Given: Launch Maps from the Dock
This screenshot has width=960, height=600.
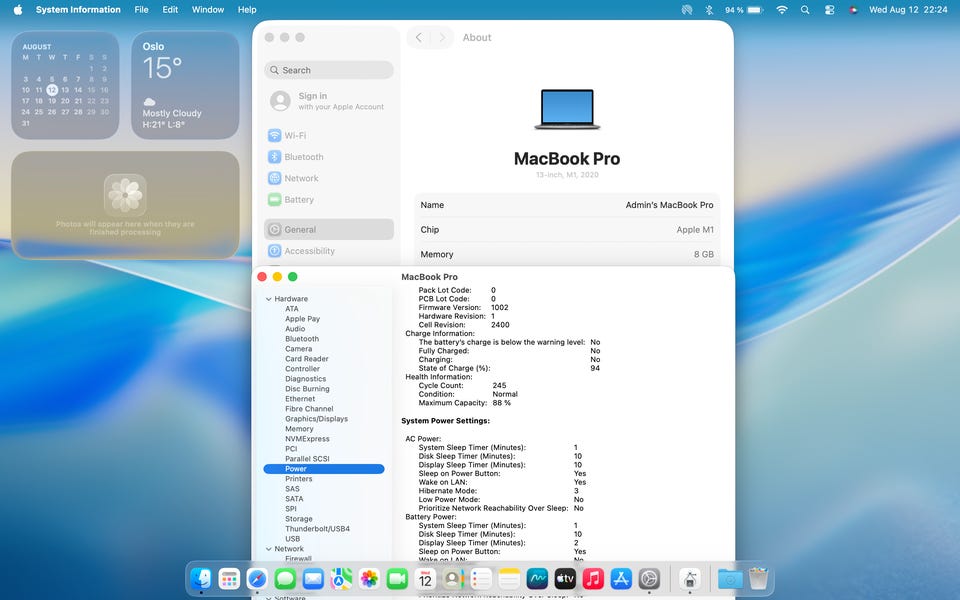Looking at the screenshot, I should tap(341, 578).
